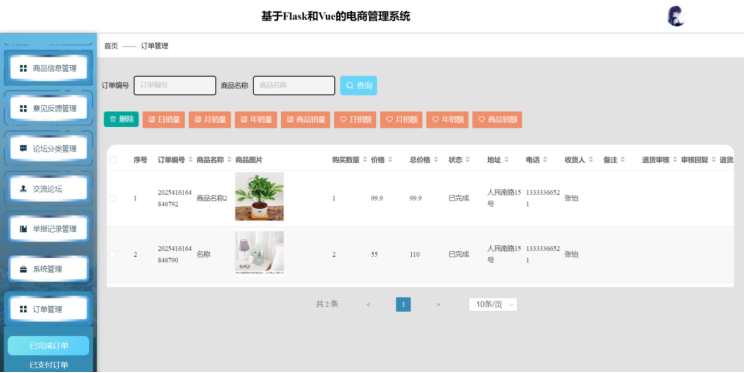Sort by the 审核回复 column arrows
The width and height of the screenshot is (744, 373).
714,160
